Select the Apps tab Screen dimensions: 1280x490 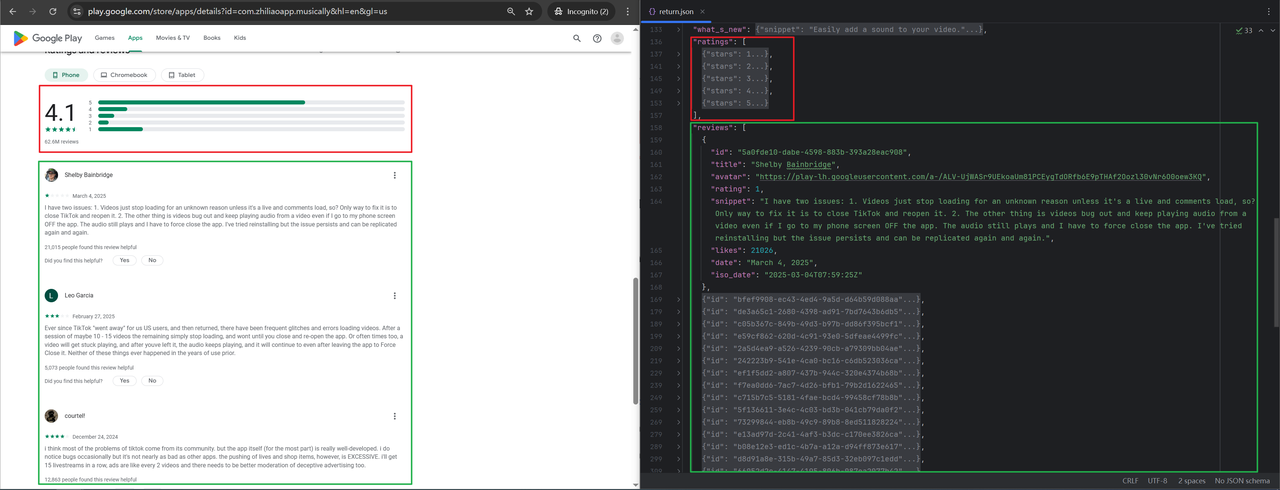(135, 38)
